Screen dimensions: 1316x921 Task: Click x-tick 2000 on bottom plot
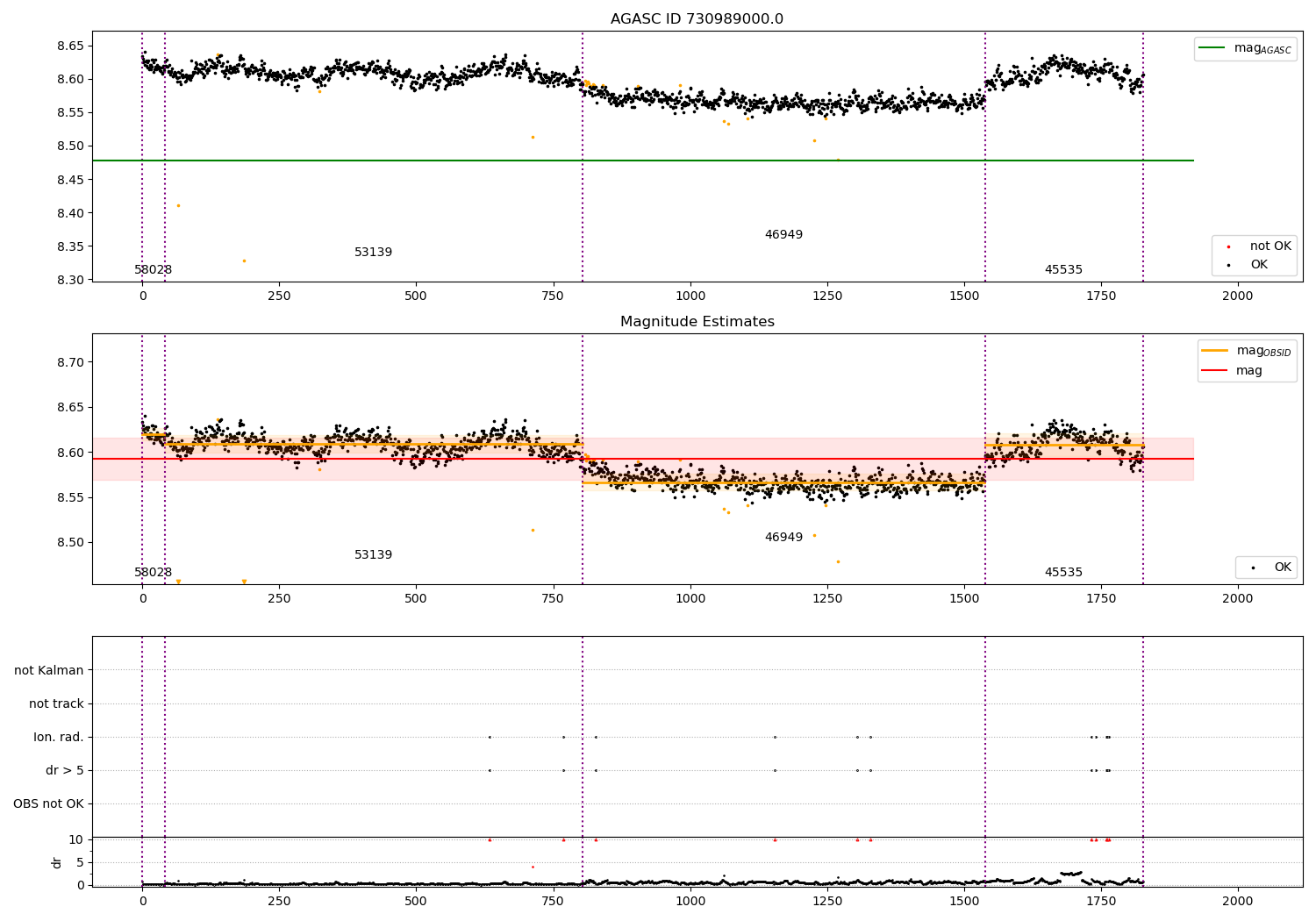tap(1238, 902)
